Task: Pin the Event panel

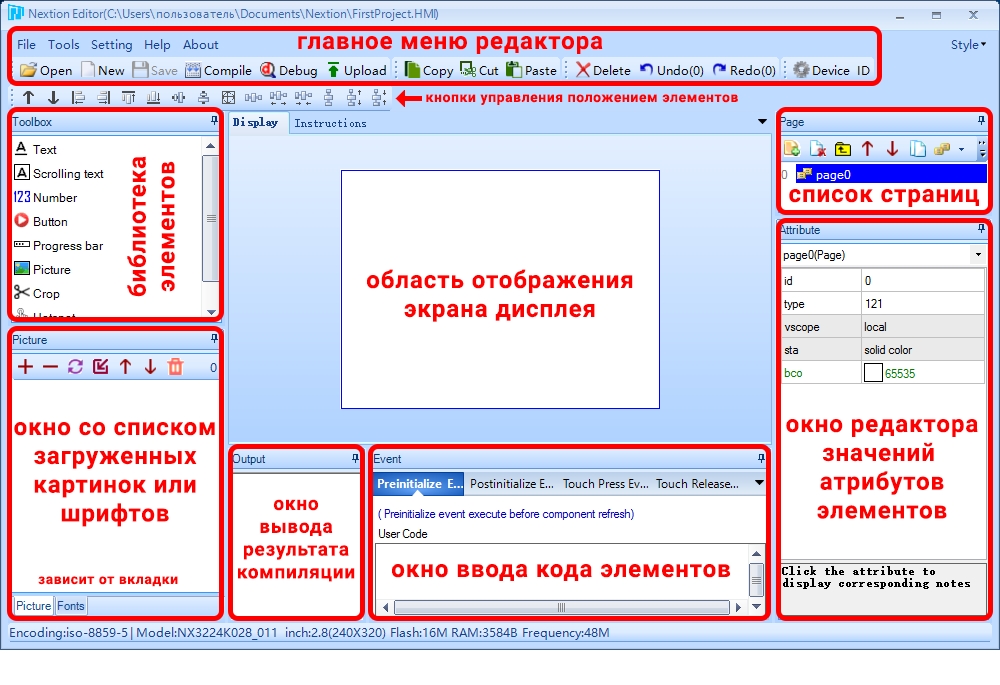Action: tap(761, 458)
